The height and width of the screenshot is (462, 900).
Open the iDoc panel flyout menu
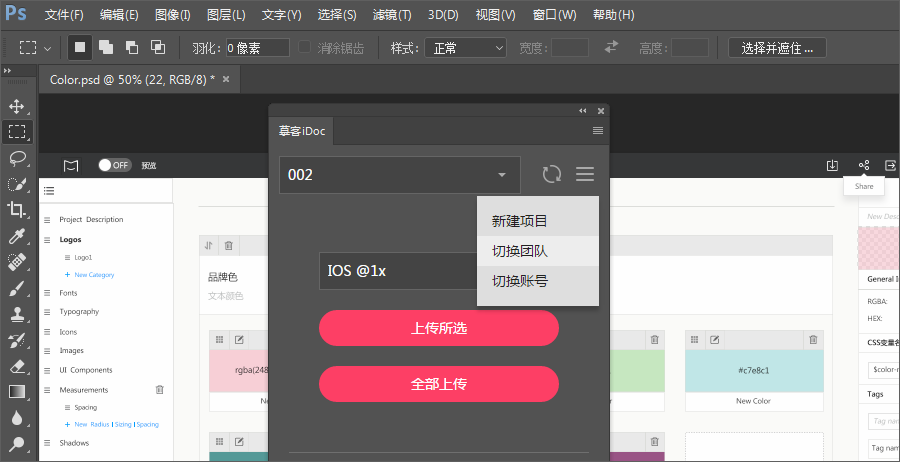click(x=598, y=130)
